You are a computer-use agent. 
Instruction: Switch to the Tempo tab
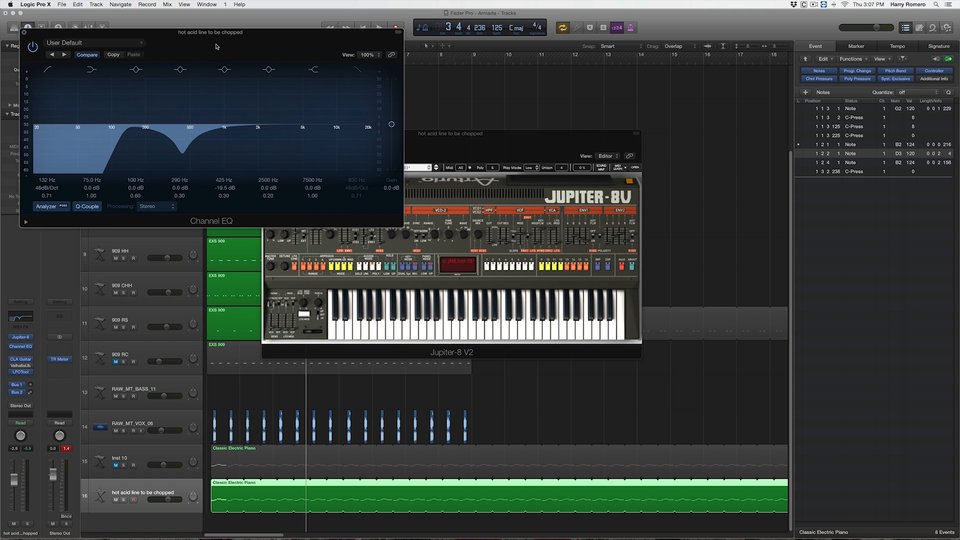click(897, 46)
